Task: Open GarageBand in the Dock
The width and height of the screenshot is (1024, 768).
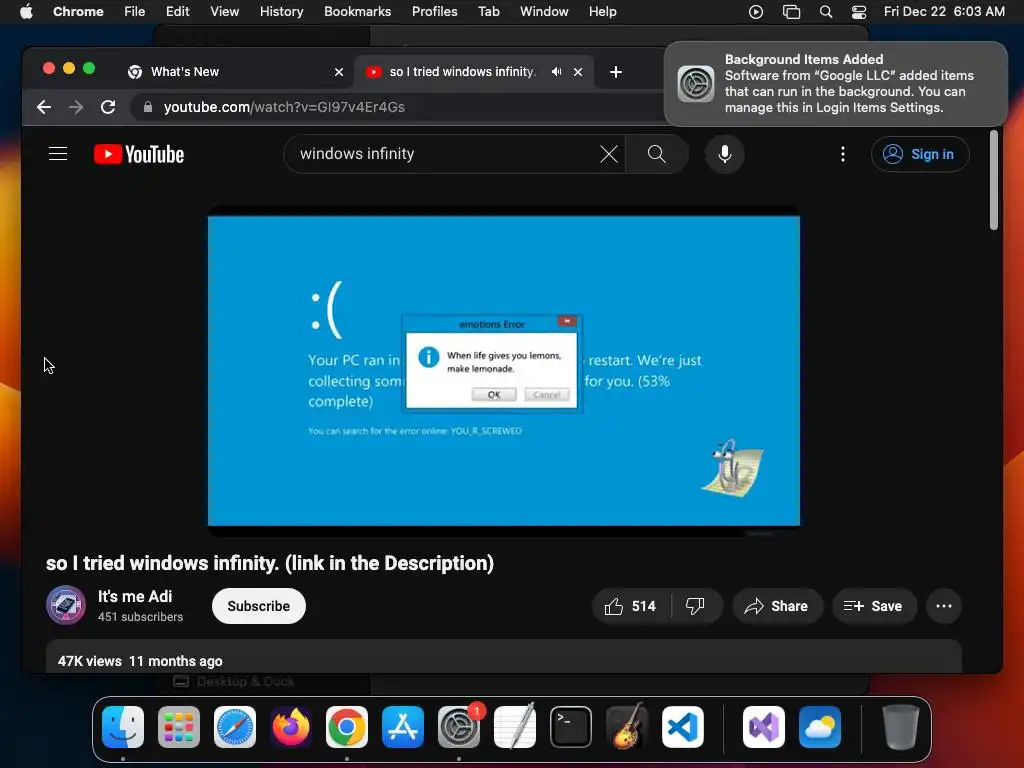Action: [x=627, y=727]
